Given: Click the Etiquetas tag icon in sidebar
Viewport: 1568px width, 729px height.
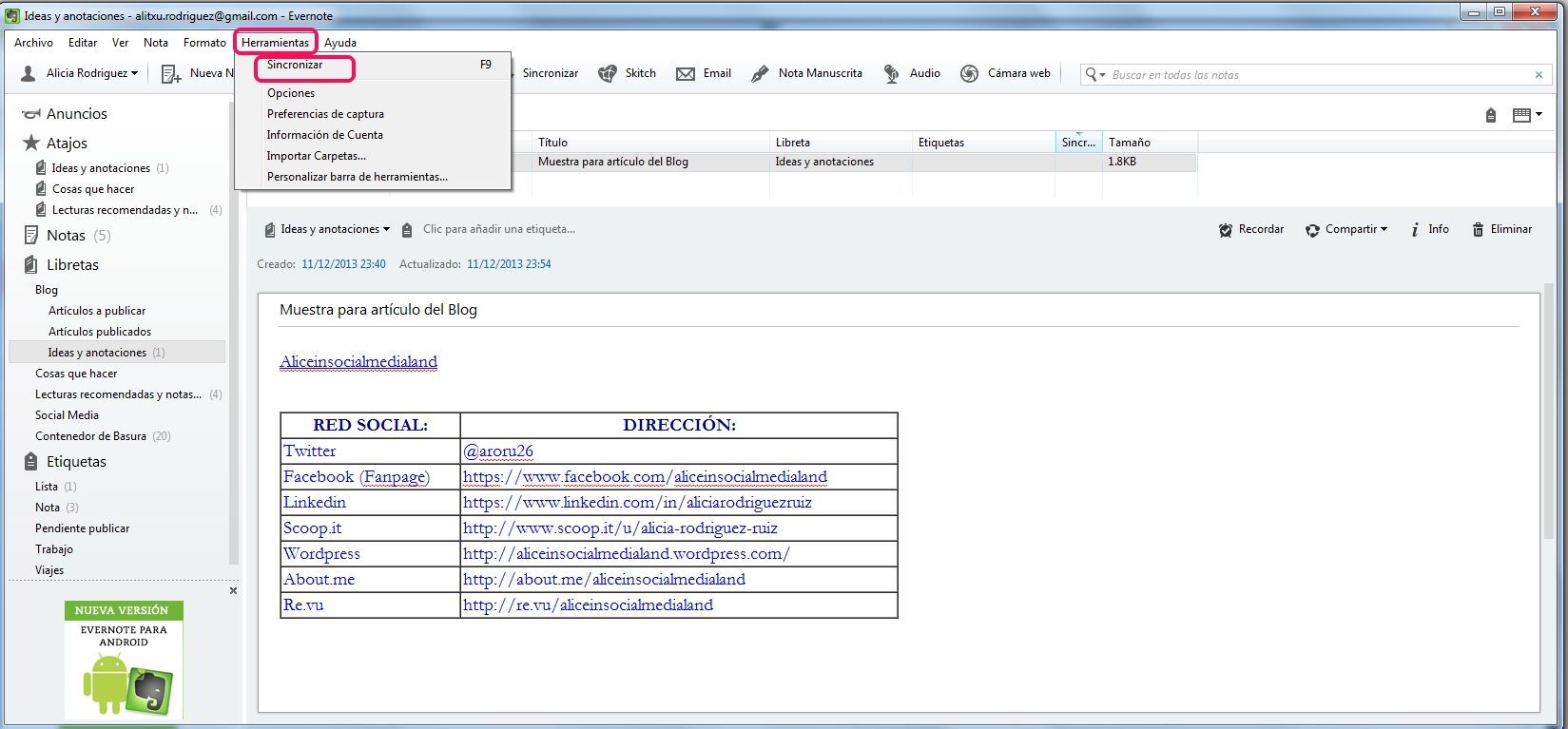Looking at the screenshot, I should [31, 462].
